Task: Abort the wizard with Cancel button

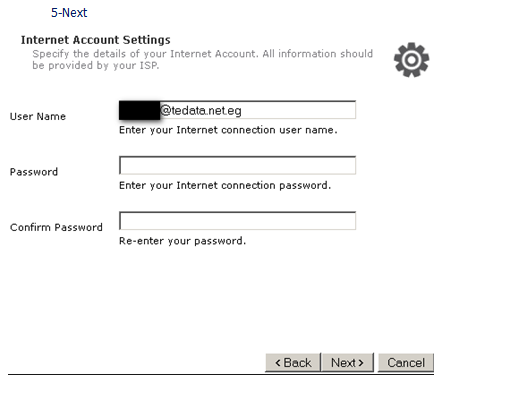Action: (406, 362)
